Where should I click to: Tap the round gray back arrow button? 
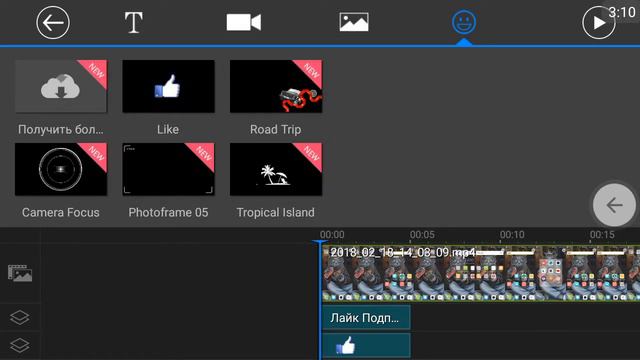(x=614, y=205)
